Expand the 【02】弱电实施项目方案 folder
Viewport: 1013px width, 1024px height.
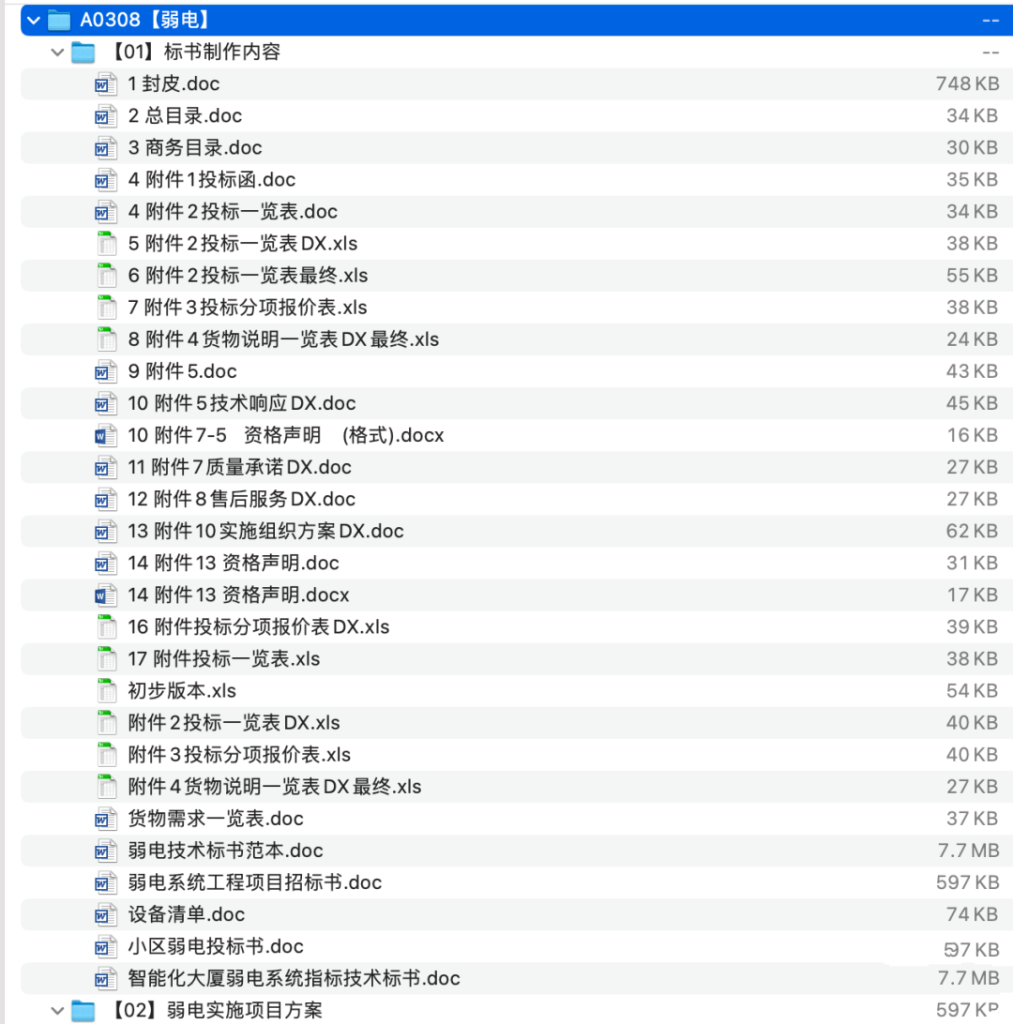point(57,1012)
